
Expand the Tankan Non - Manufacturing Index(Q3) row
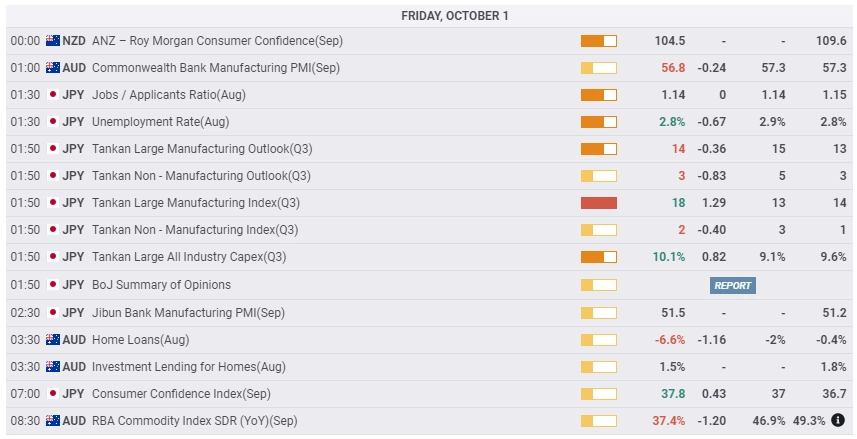(428, 230)
